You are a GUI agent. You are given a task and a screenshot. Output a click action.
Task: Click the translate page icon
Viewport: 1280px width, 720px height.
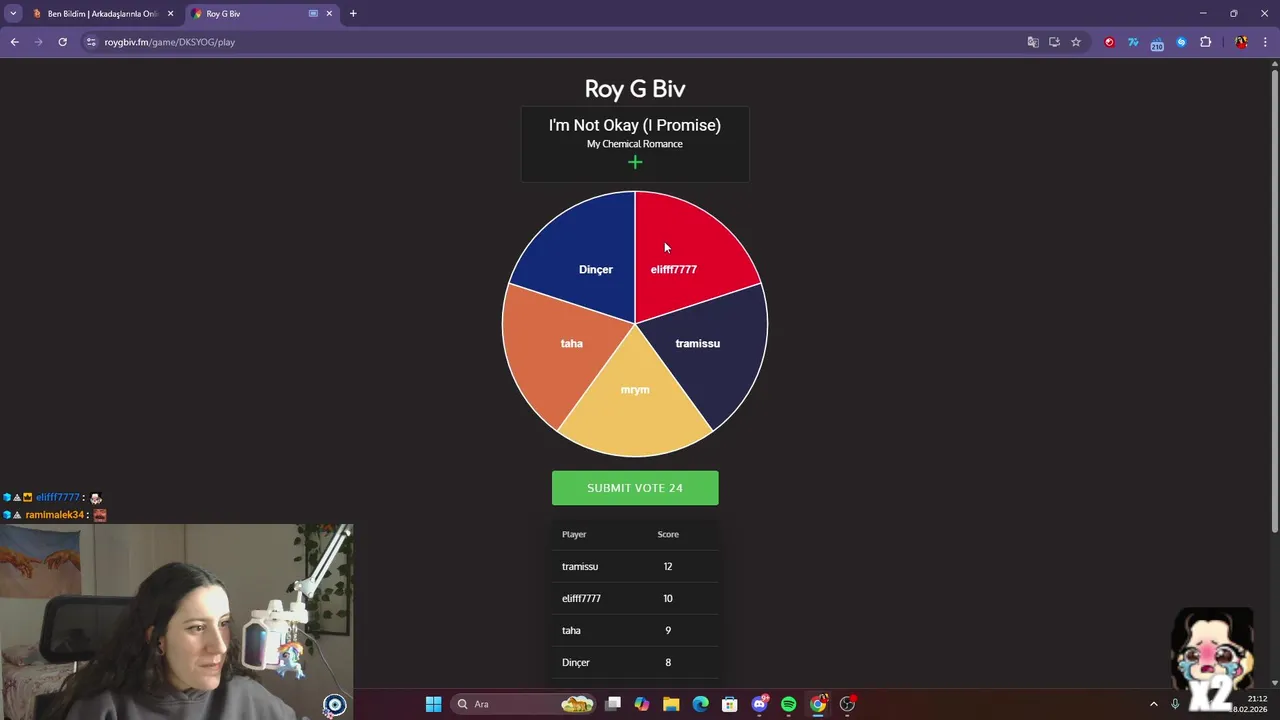click(1033, 42)
